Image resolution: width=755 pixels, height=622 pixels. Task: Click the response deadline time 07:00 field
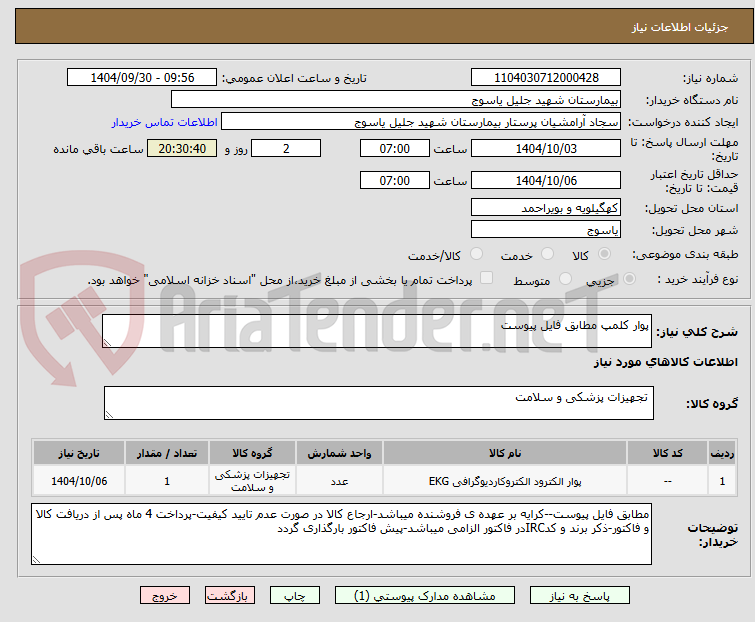pos(395,148)
